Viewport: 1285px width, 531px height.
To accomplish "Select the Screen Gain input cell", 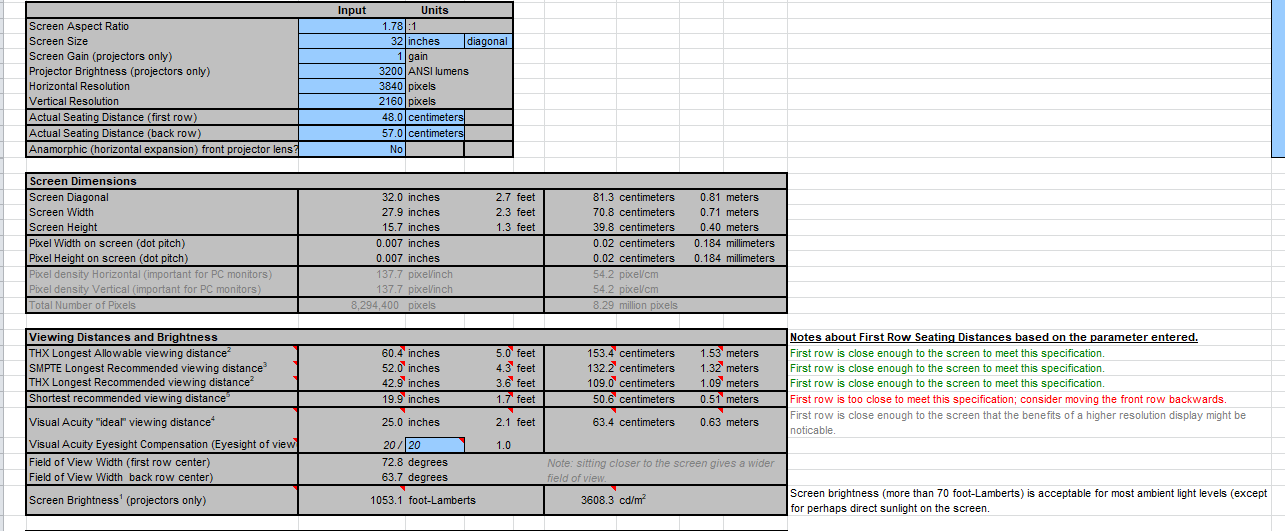I will (352, 56).
